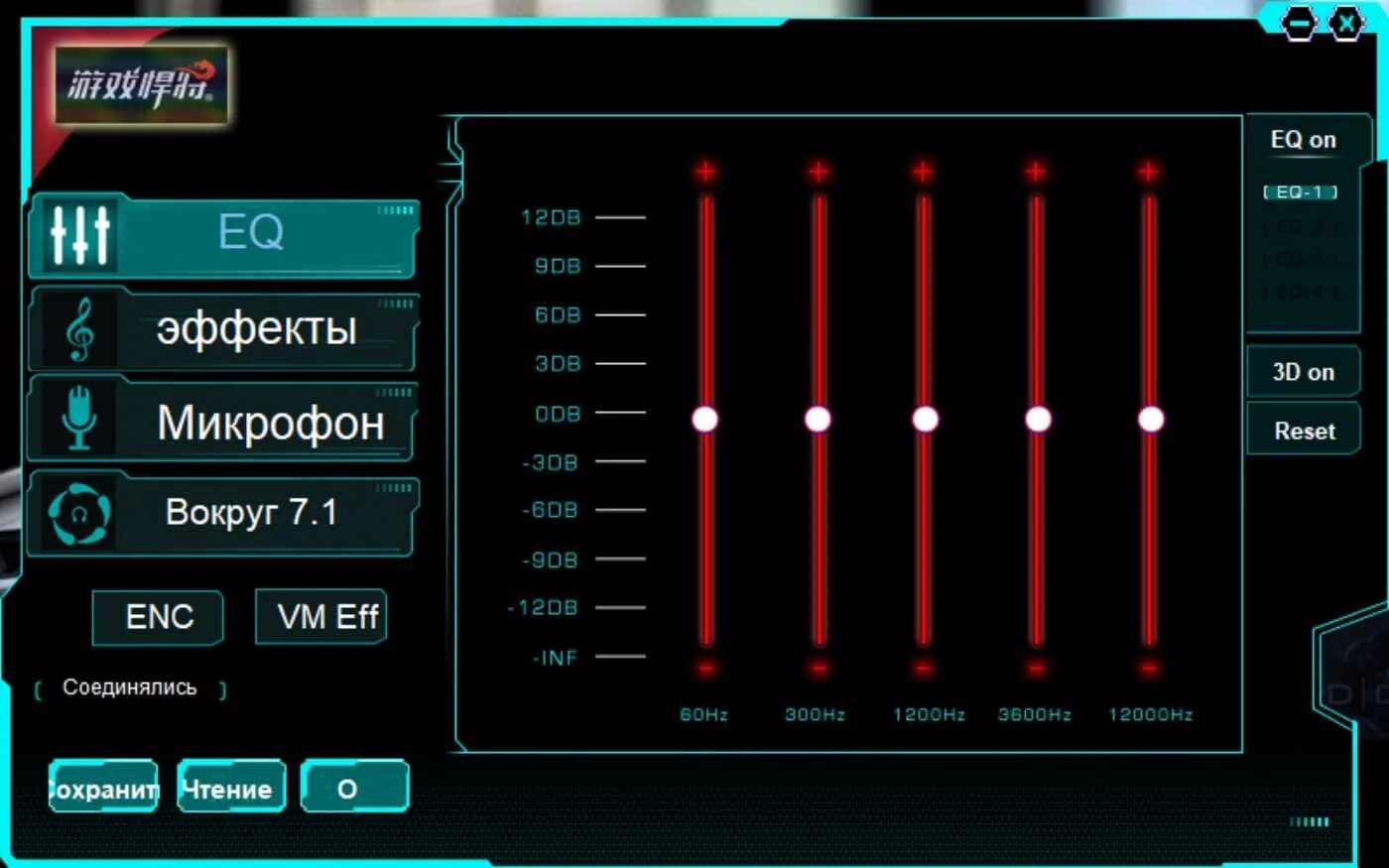The image size is (1389, 868).
Task: Click the Чтение button
Action: (230, 787)
